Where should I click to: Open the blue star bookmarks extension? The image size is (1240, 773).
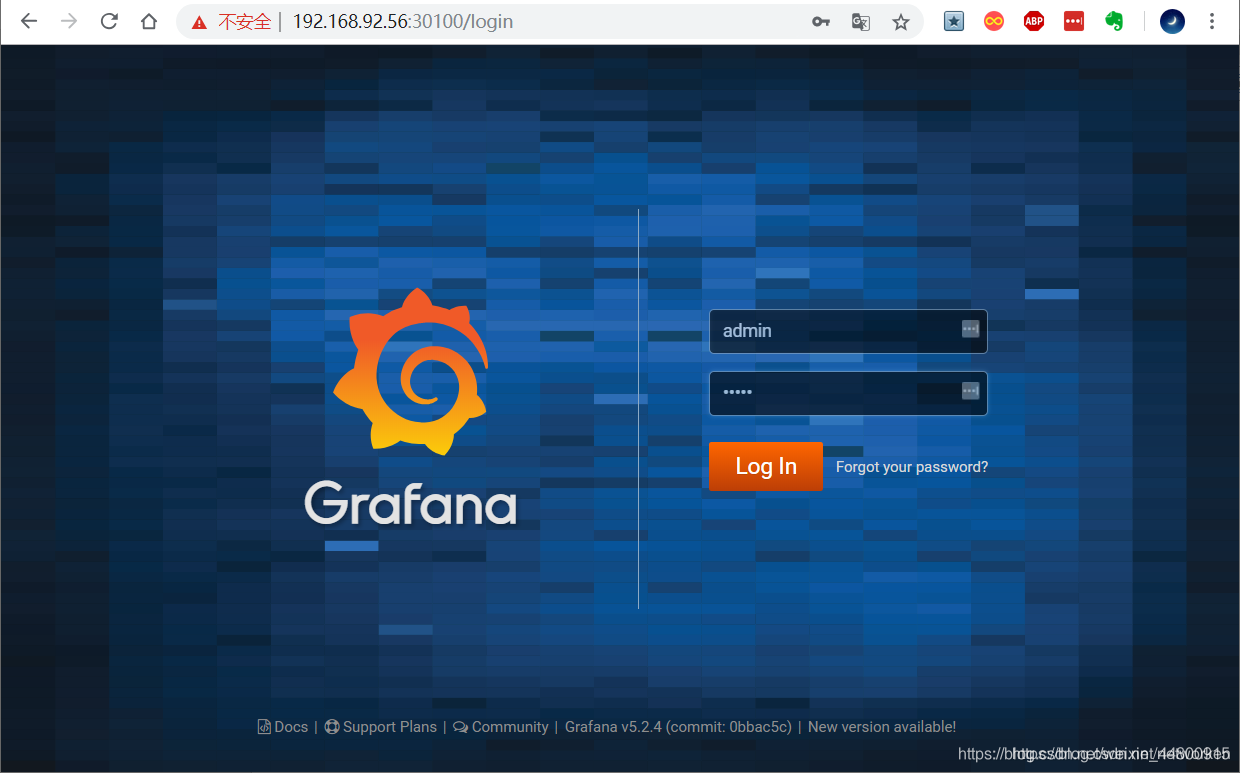[954, 21]
